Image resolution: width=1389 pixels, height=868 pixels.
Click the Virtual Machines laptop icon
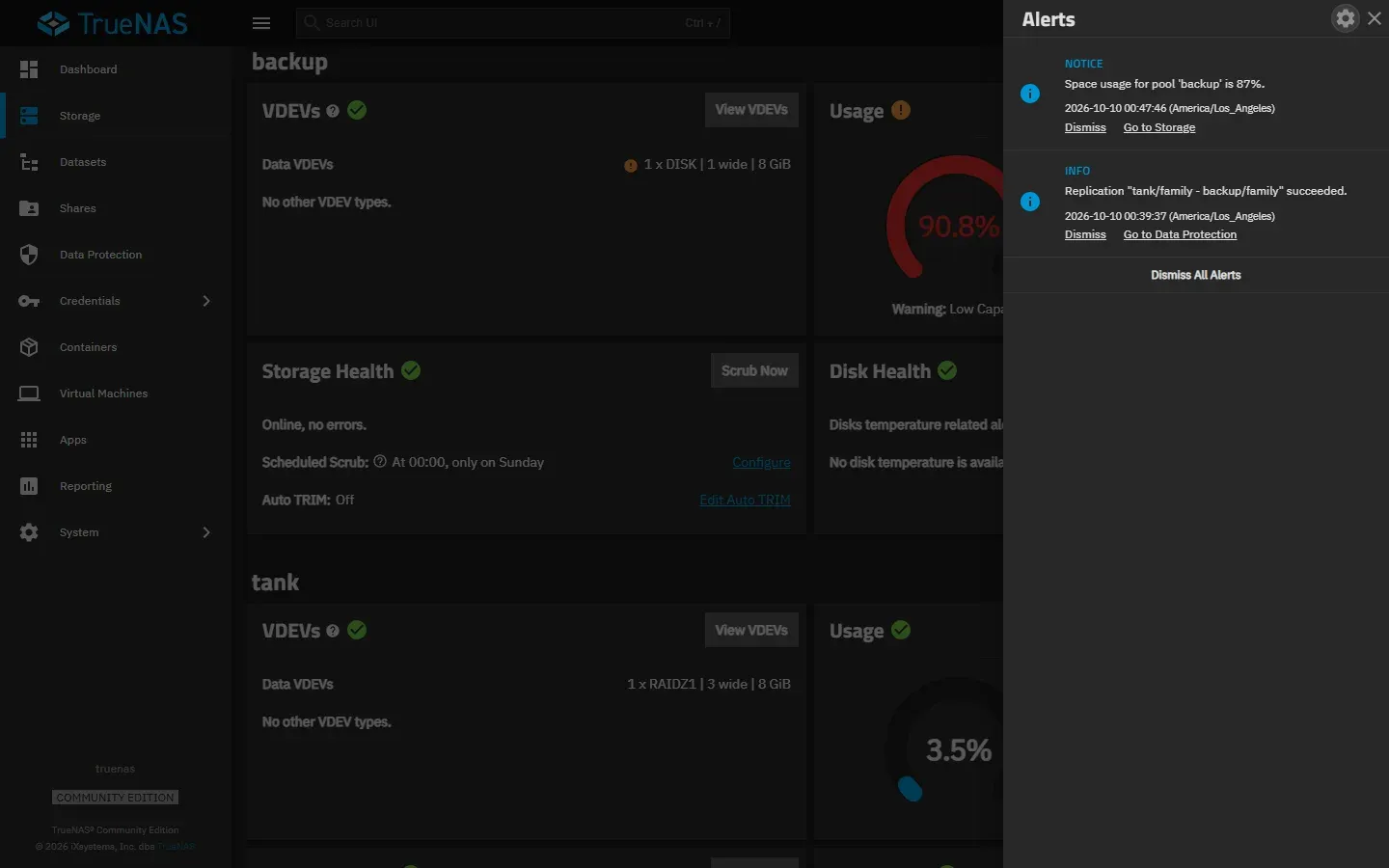click(29, 393)
